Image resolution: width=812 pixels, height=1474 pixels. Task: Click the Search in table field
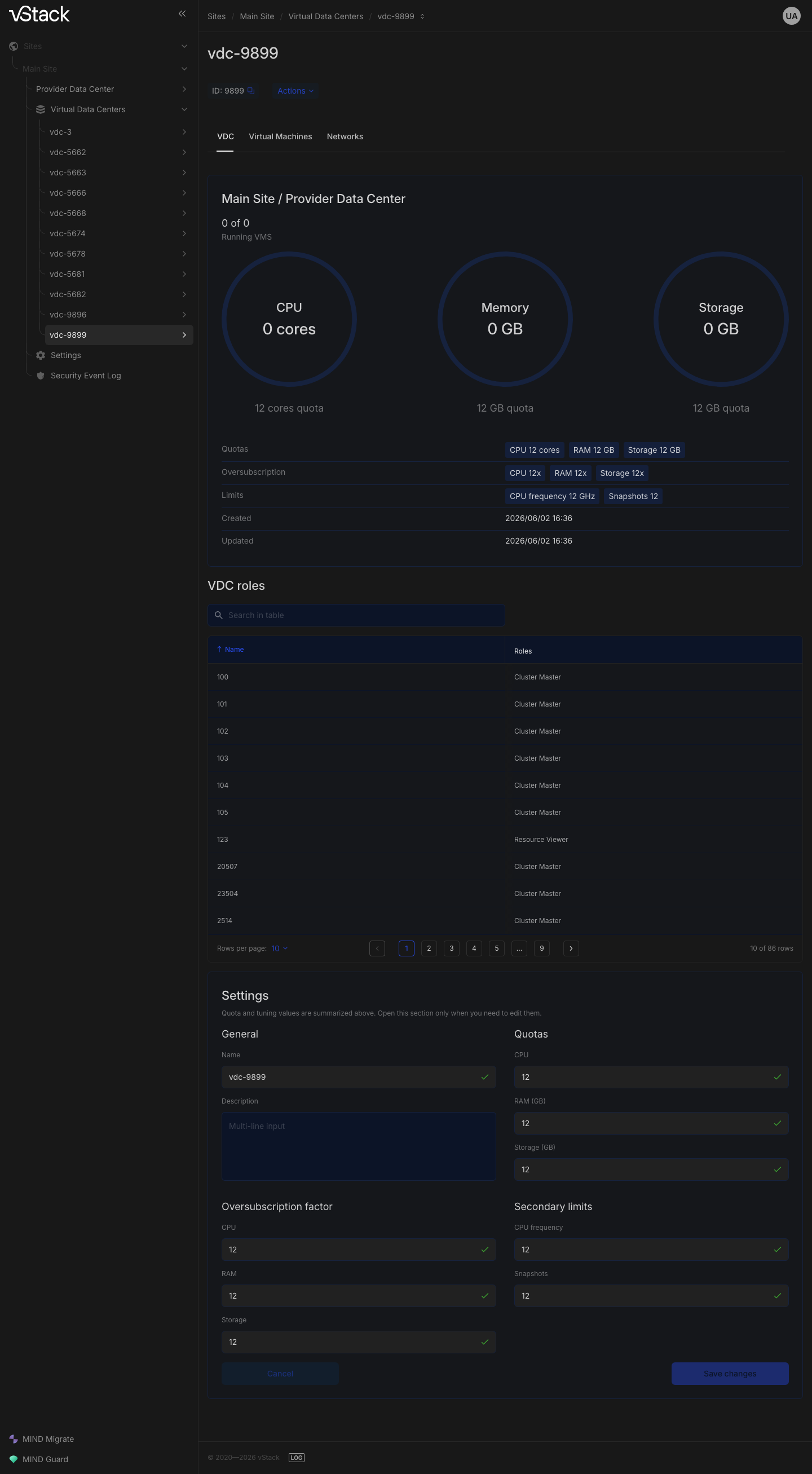(x=356, y=615)
